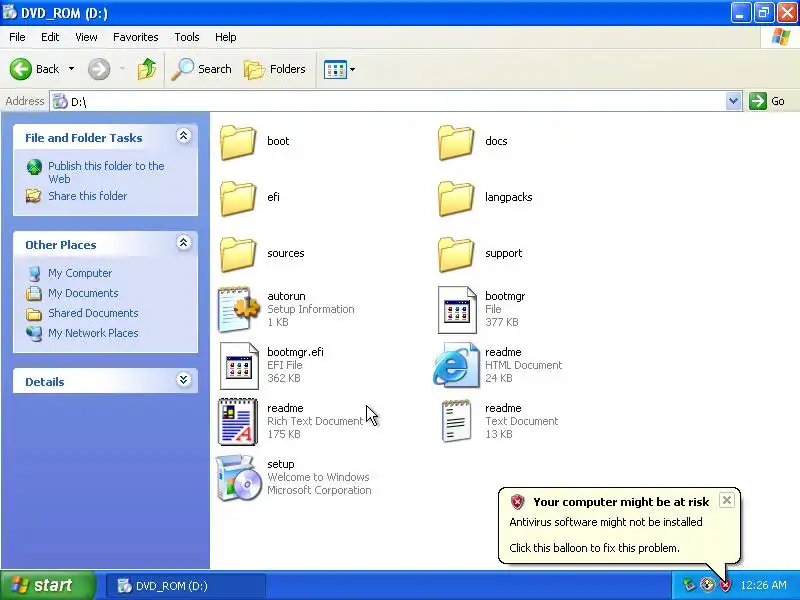Click the File and Folder Tasks heading

[x=84, y=138]
